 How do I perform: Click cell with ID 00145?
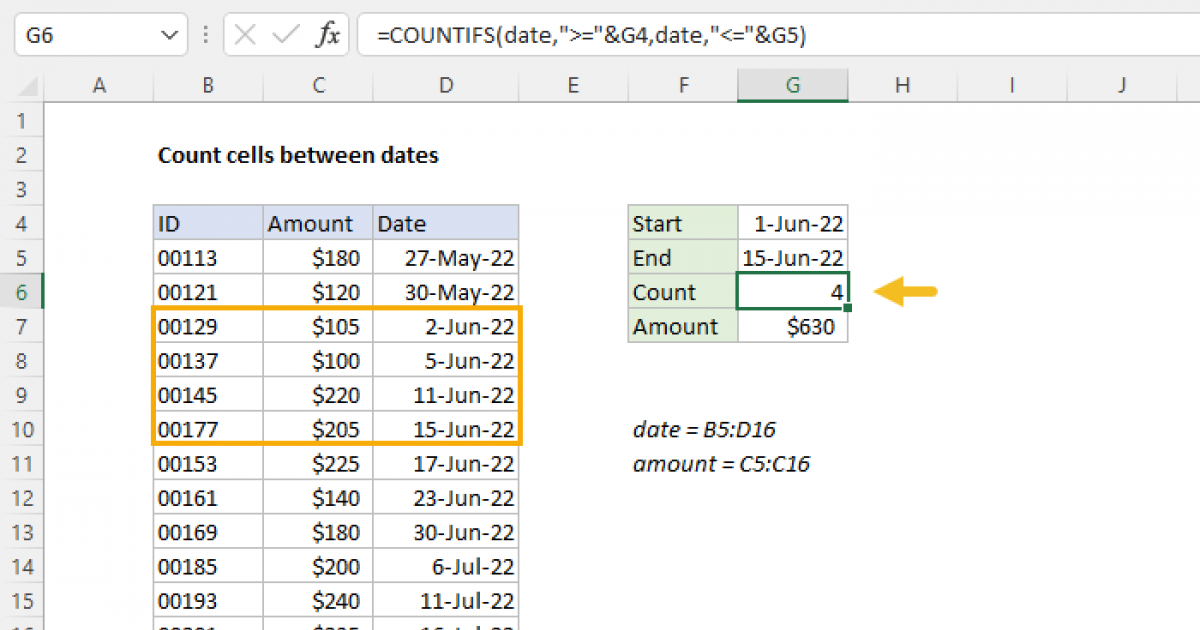207,395
